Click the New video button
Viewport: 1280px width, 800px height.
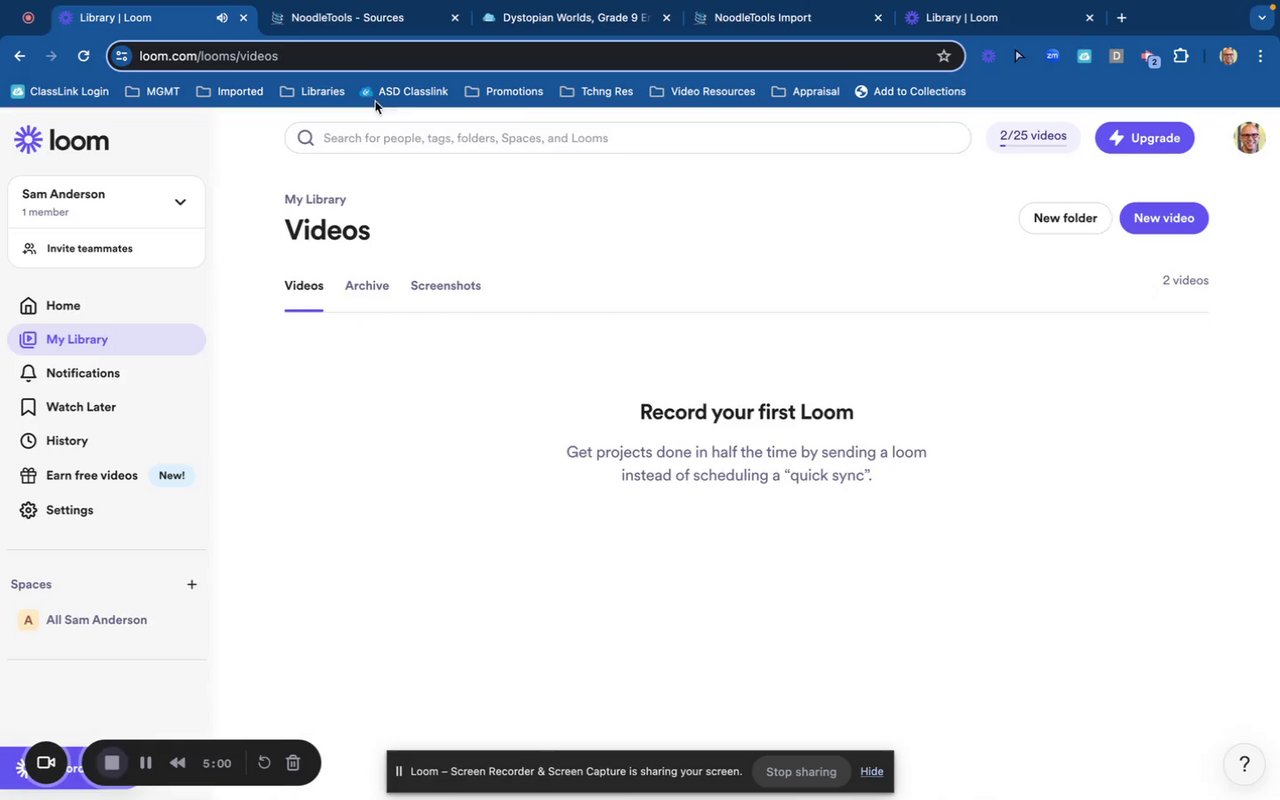(1164, 218)
